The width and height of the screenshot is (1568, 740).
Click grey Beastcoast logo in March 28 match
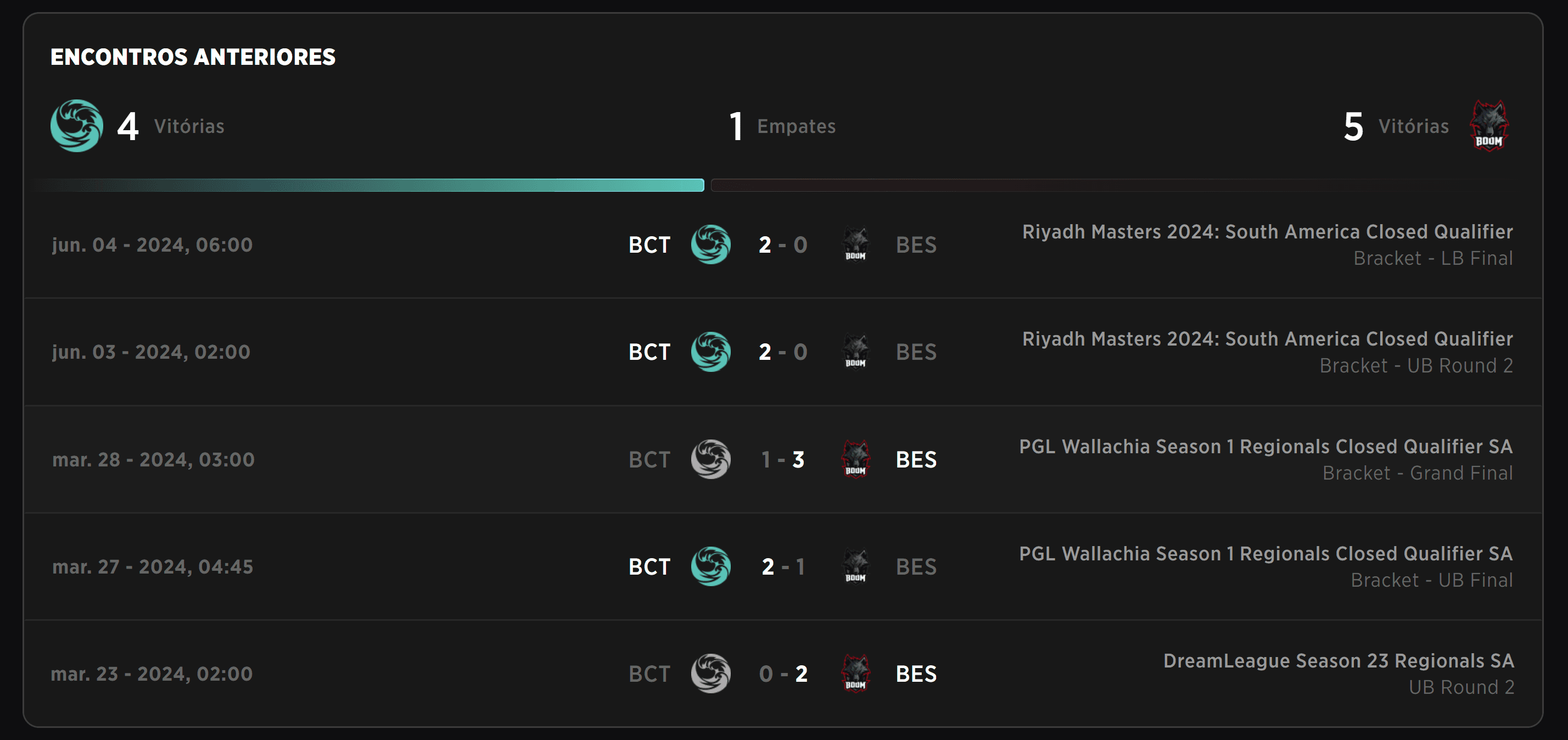pyautogui.click(x=710, y=459)
